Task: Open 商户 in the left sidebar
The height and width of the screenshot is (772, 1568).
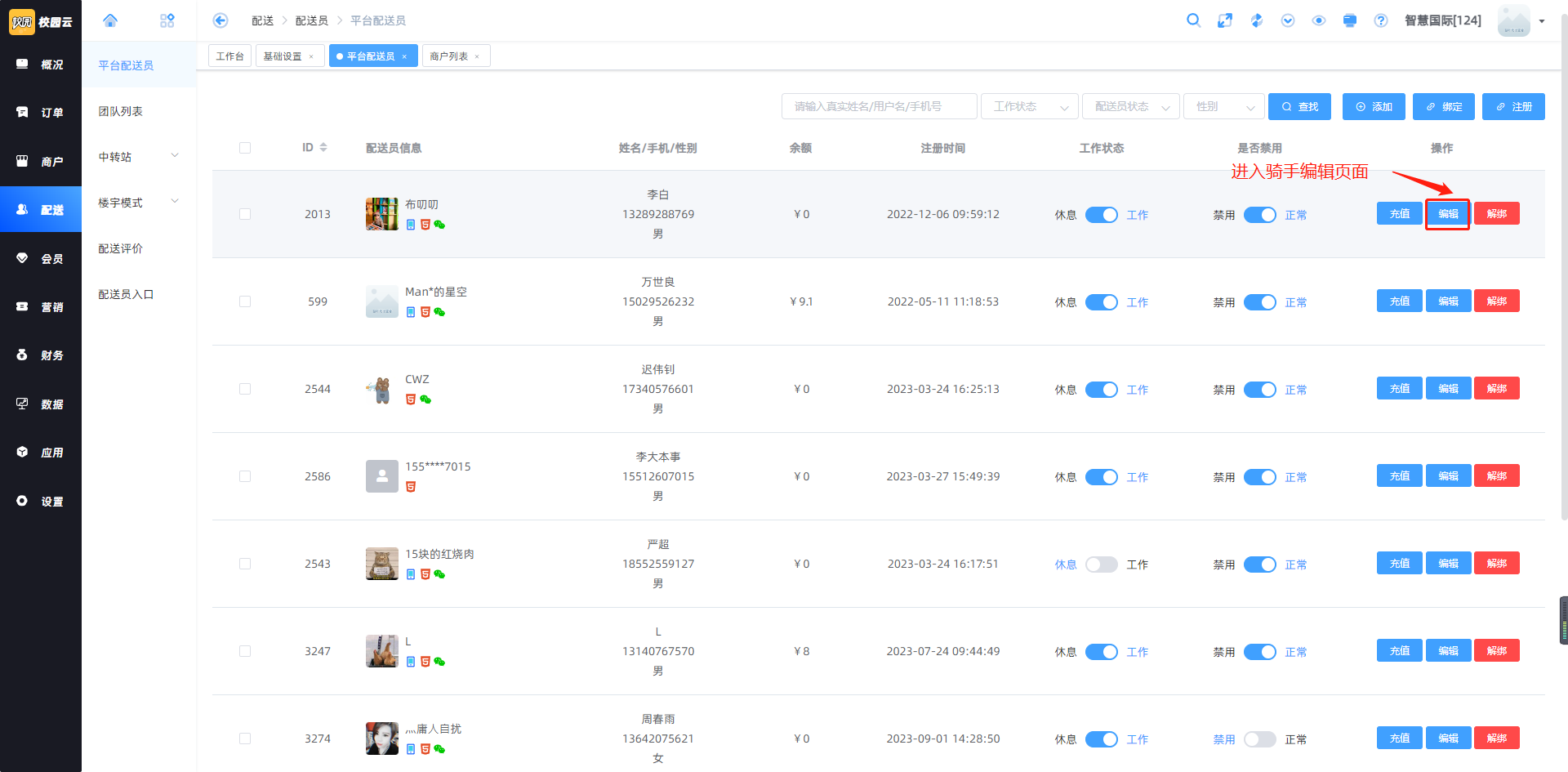Action: coord(41,162)
